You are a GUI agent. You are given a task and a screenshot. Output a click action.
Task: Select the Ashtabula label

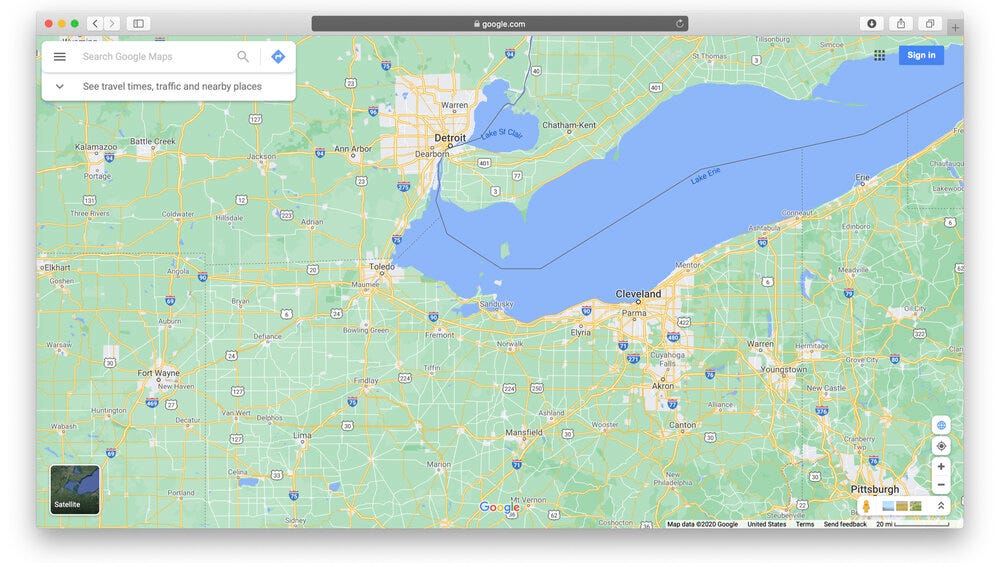764,228
